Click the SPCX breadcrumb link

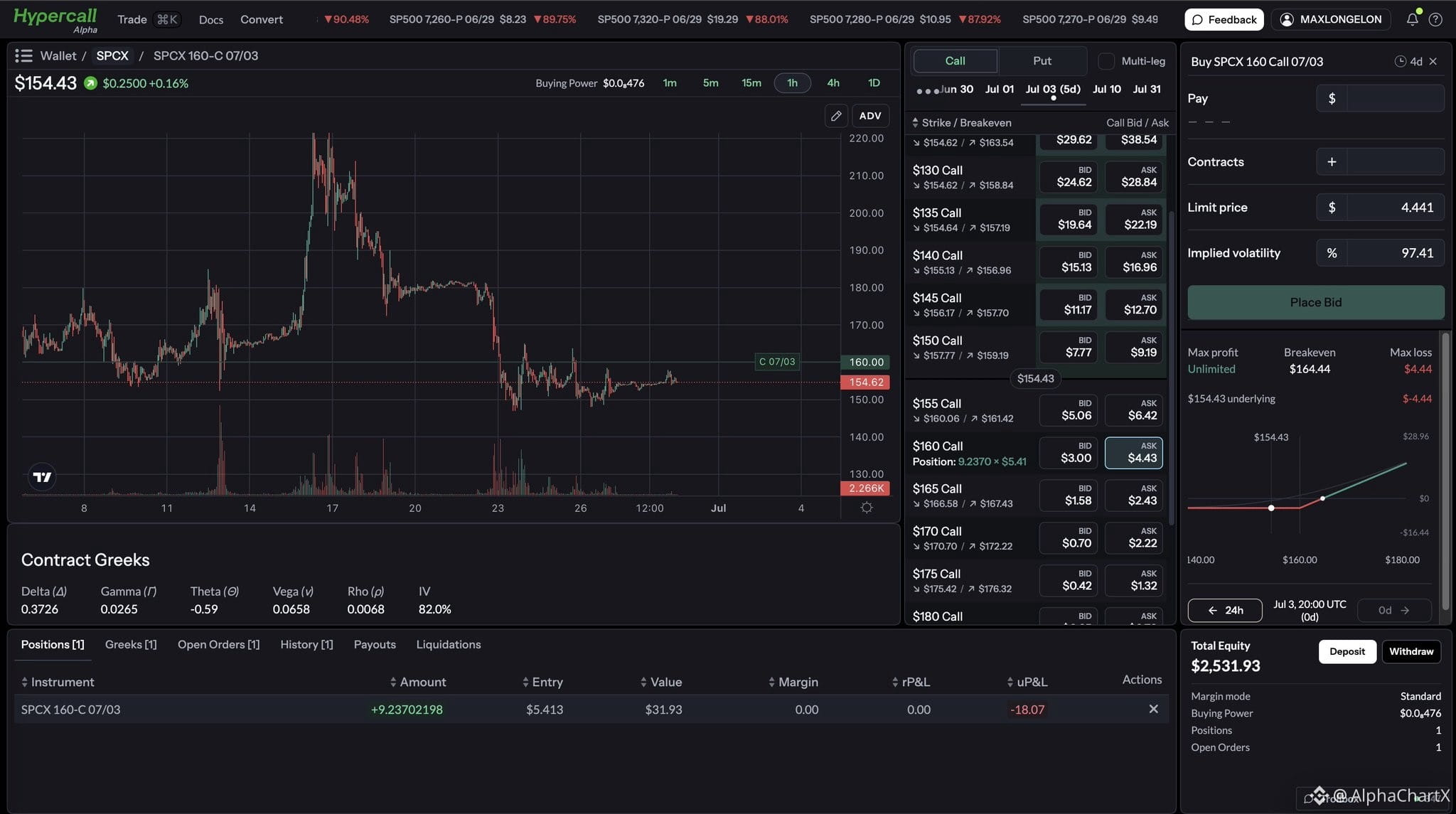point(112,55)
